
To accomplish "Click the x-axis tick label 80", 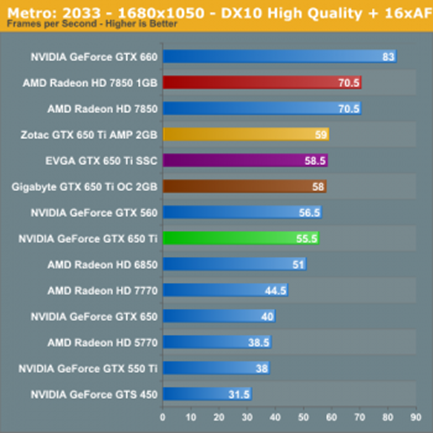I will click(x=388, y=418).
